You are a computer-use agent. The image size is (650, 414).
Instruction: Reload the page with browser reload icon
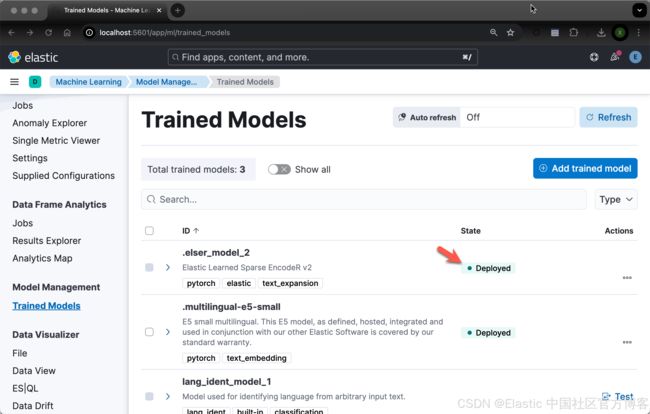[x=49, y=33]
